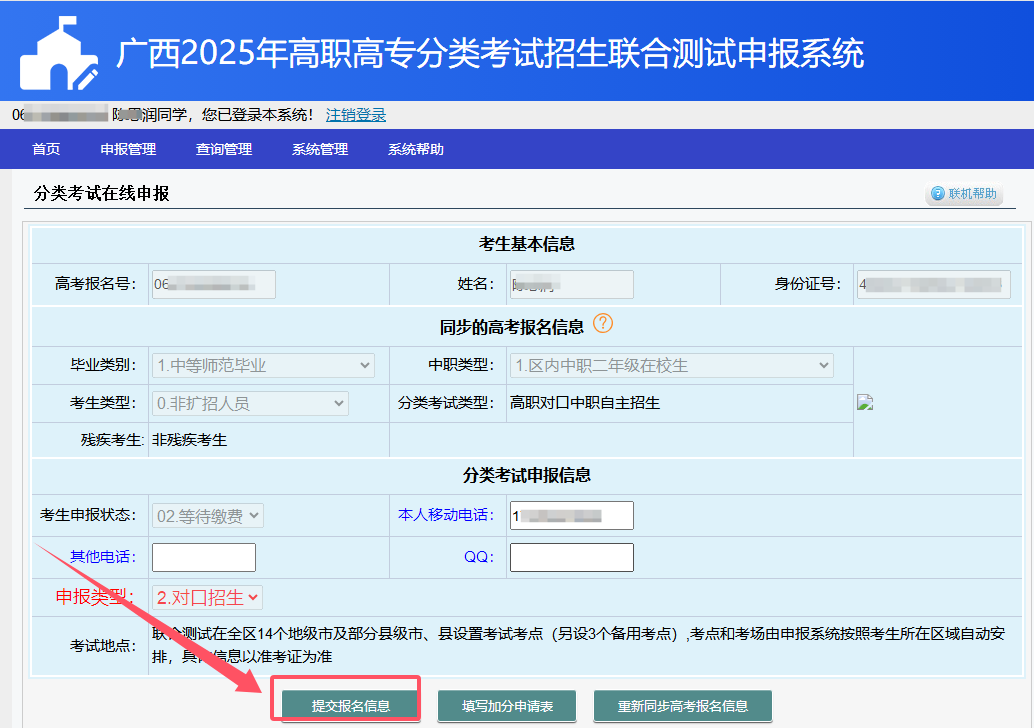This screenshot has width=1034, height=728.
Task: Focus the 其他电话 input field
Action: (204, 557)
